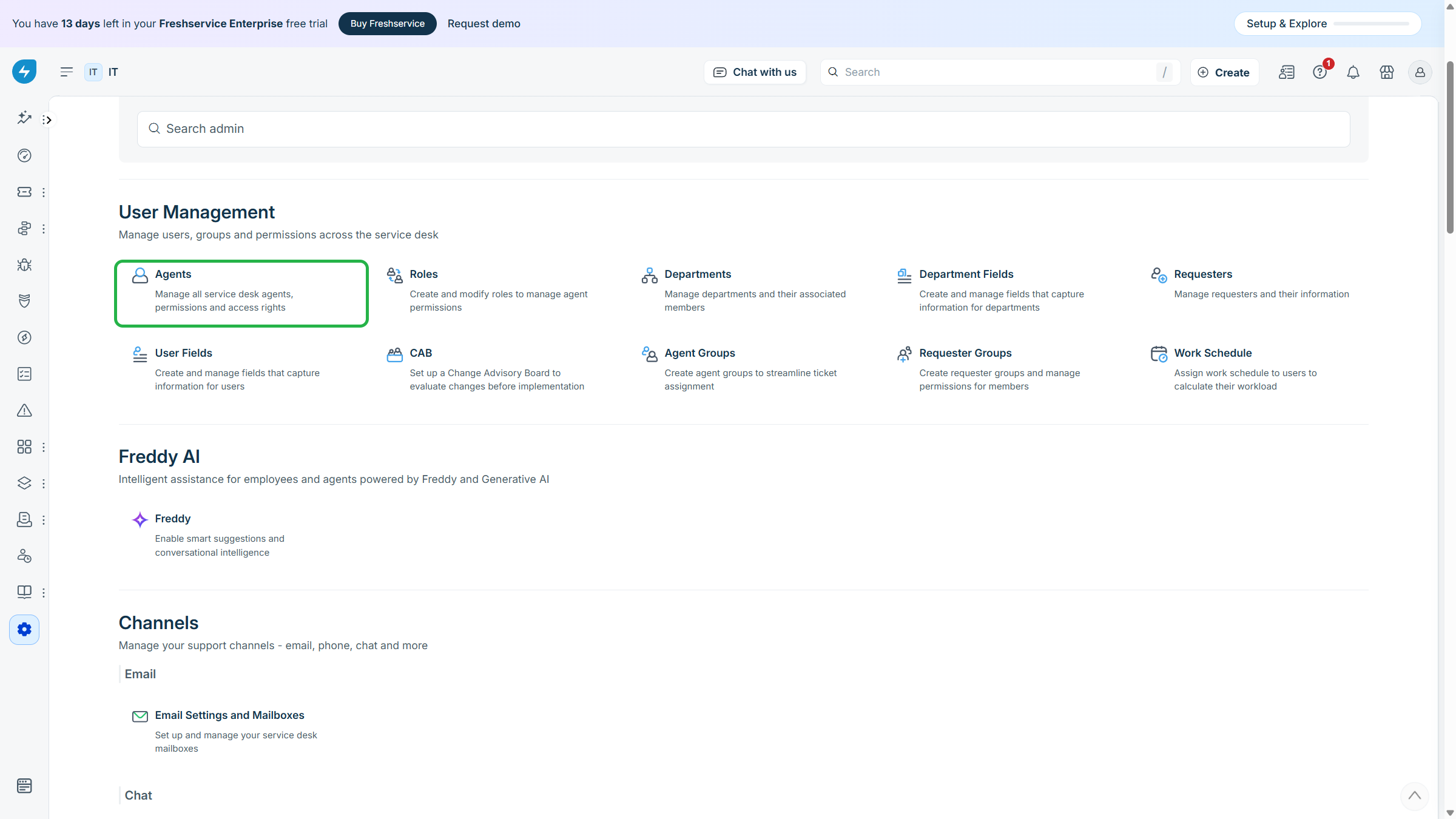1456x819 pixels.
Task: Click the Setup & Explore progress bar
Action: pos(1371,24)
